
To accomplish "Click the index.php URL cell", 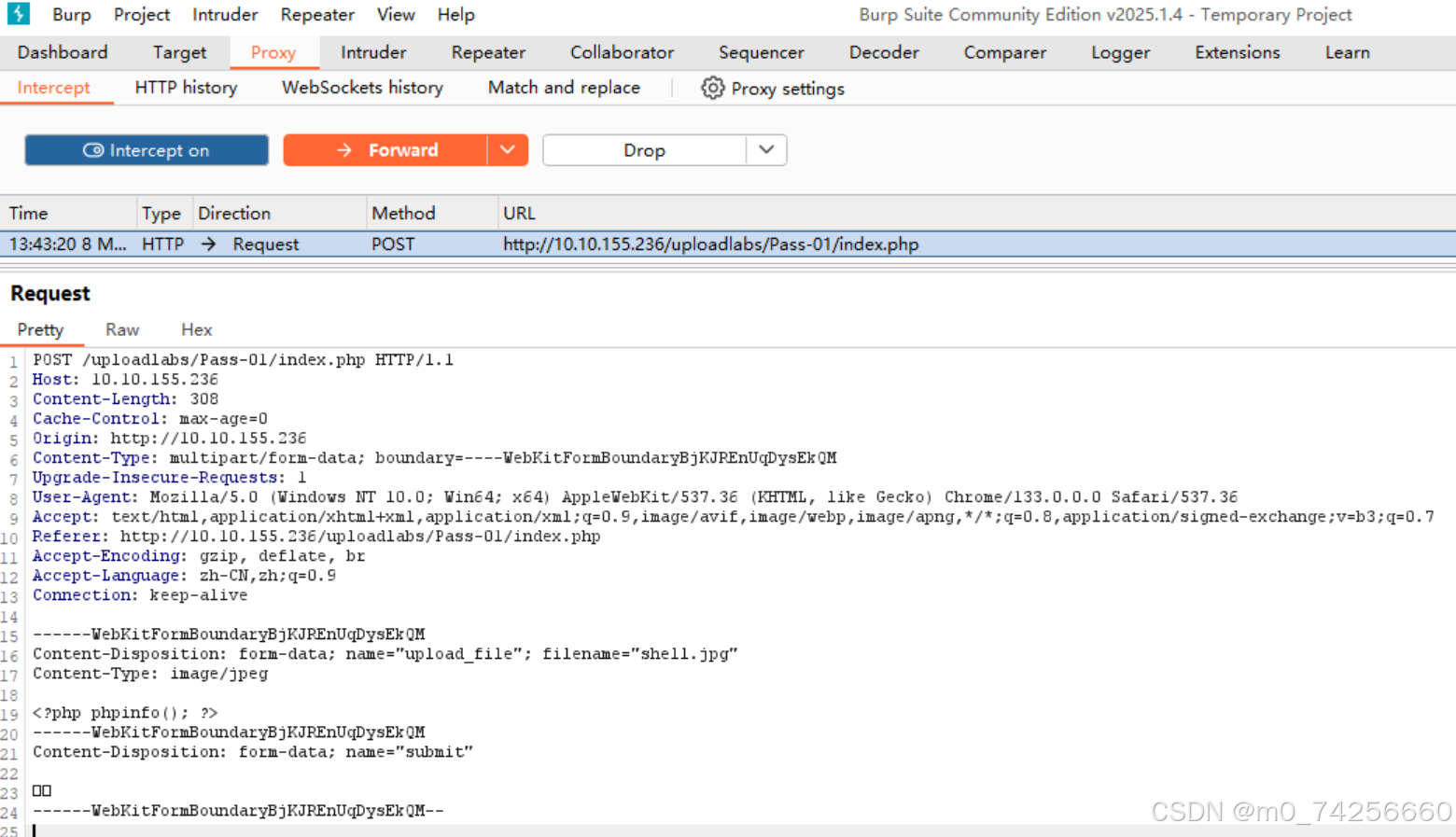I will (711, 244).
